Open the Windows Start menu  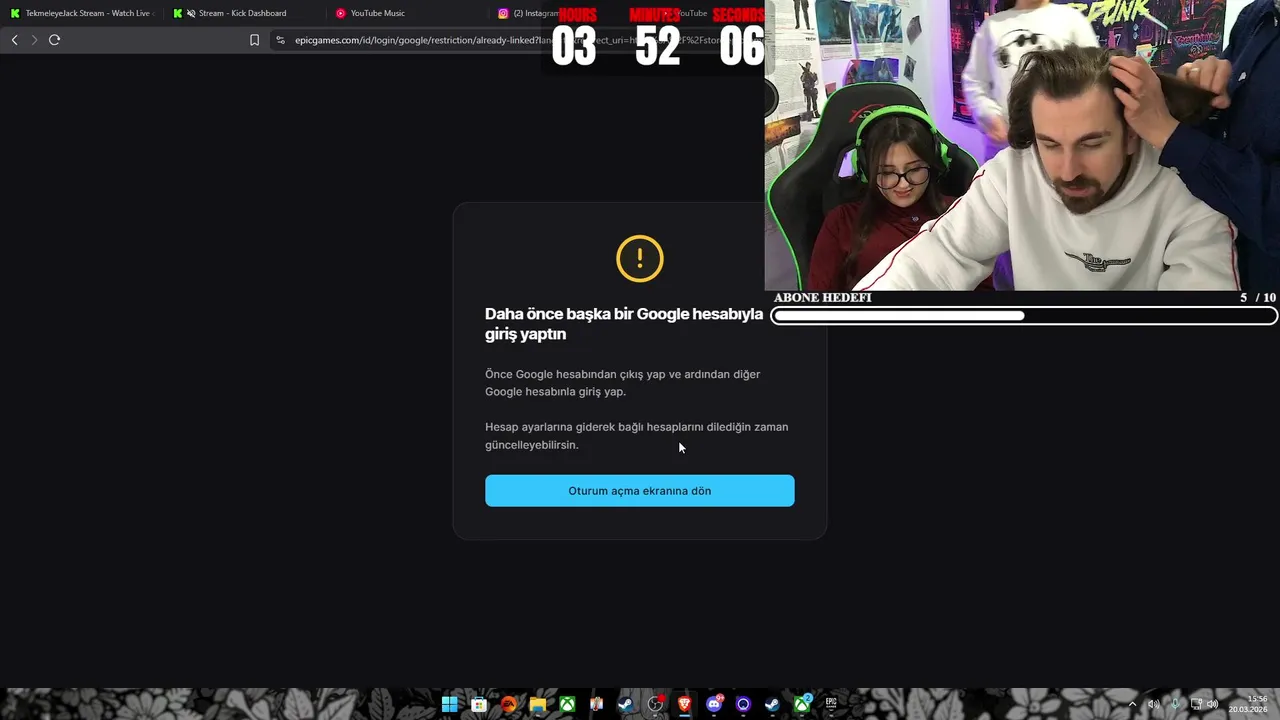point(450,704)
